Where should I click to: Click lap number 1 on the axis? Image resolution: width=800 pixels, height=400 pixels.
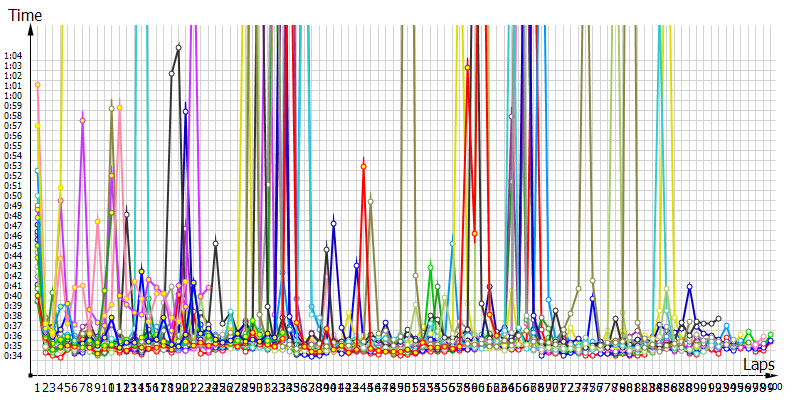click(37, 387)
